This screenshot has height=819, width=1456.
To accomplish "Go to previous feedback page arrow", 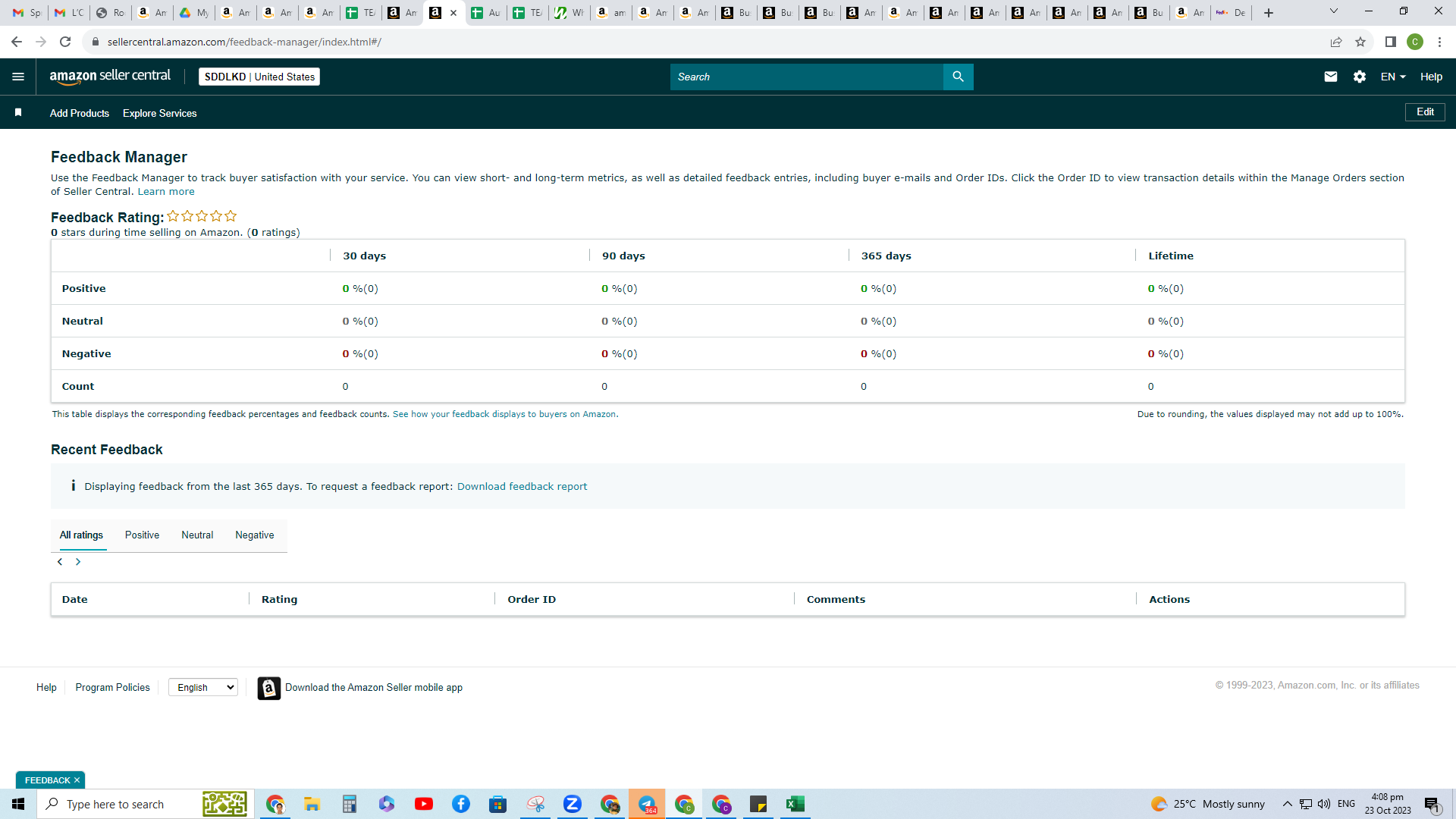I will [60, 562].
